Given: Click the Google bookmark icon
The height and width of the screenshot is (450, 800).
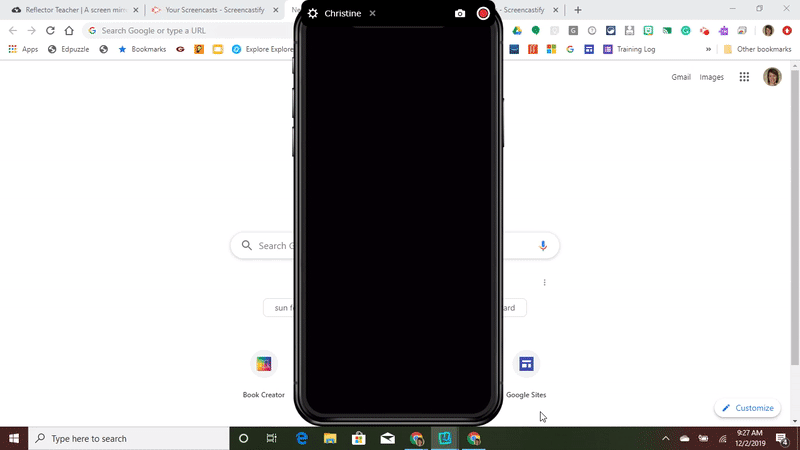Looking at the screenshot, I should tap(570, 49).
